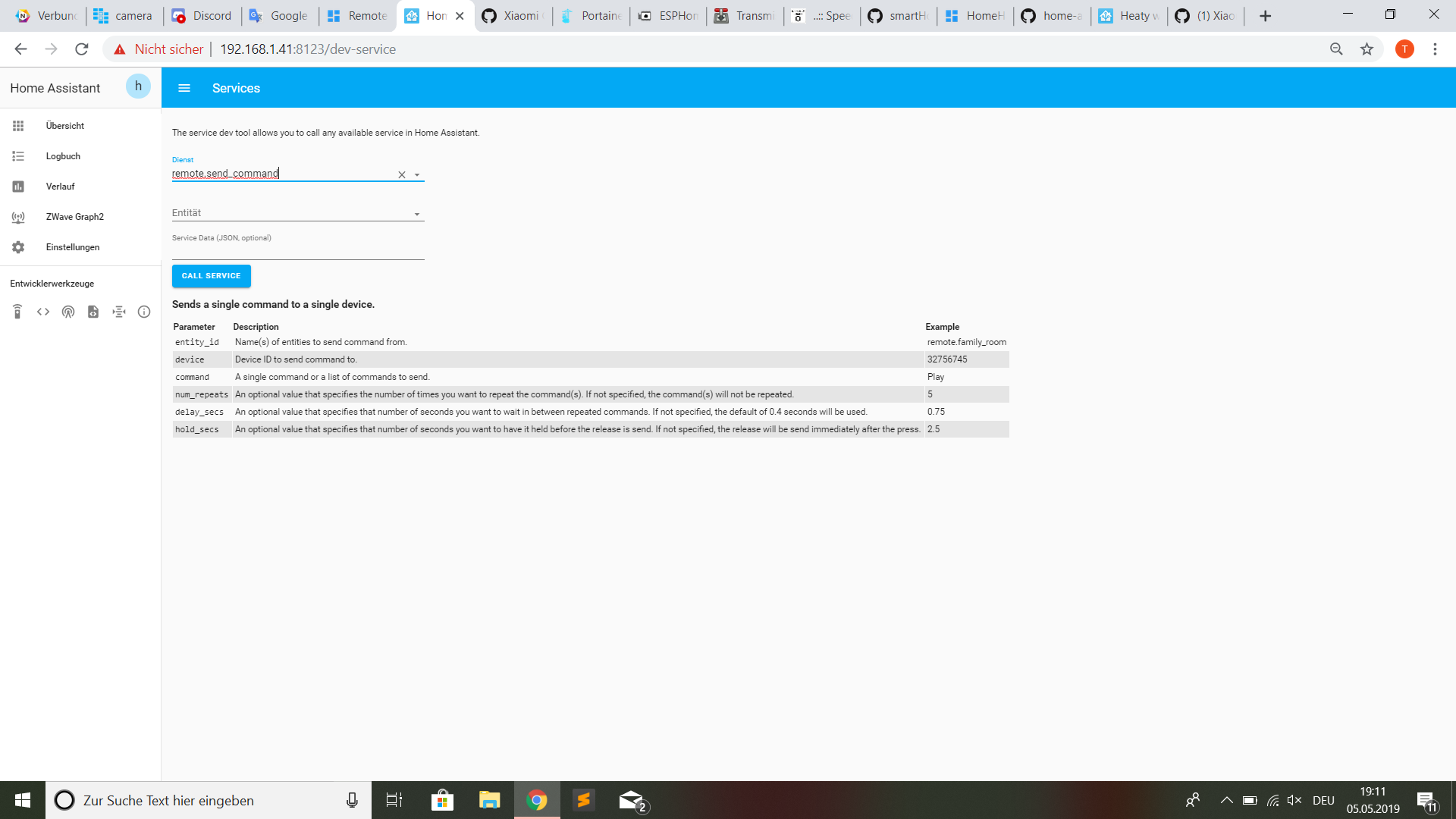
Task: Open the Dienst service dropdown arrow
Action: 416,174
